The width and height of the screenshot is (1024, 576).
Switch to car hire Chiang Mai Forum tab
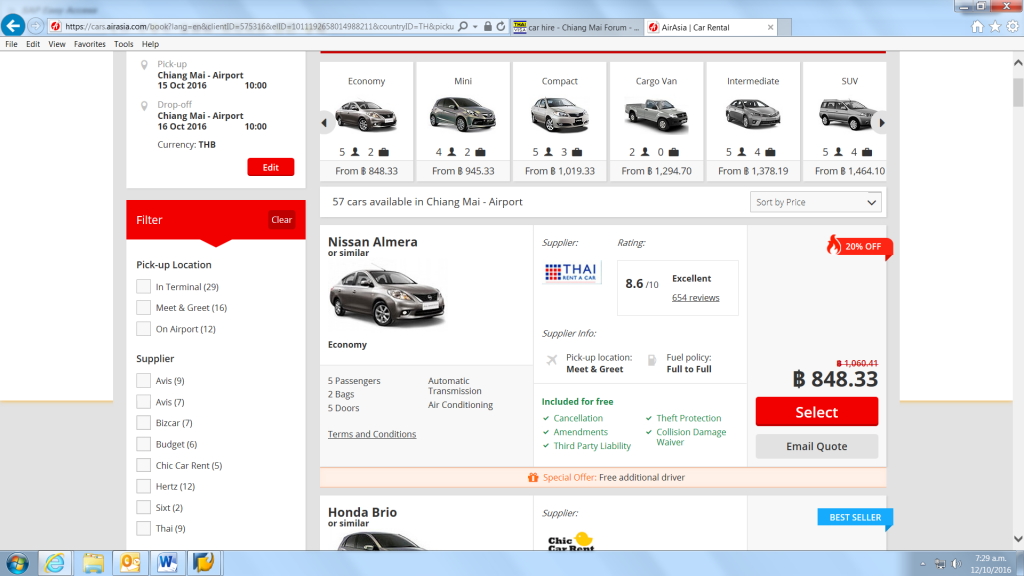577,27
